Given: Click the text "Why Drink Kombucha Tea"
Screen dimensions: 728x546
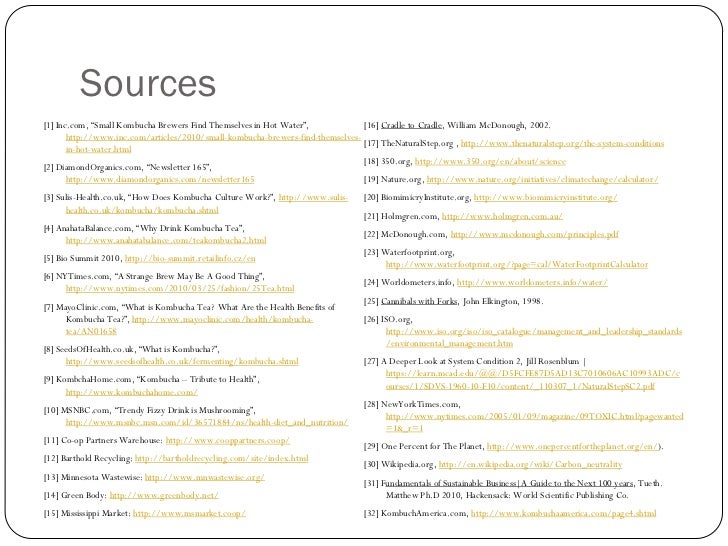Looking at the screenshot, I should coord(190,228).
